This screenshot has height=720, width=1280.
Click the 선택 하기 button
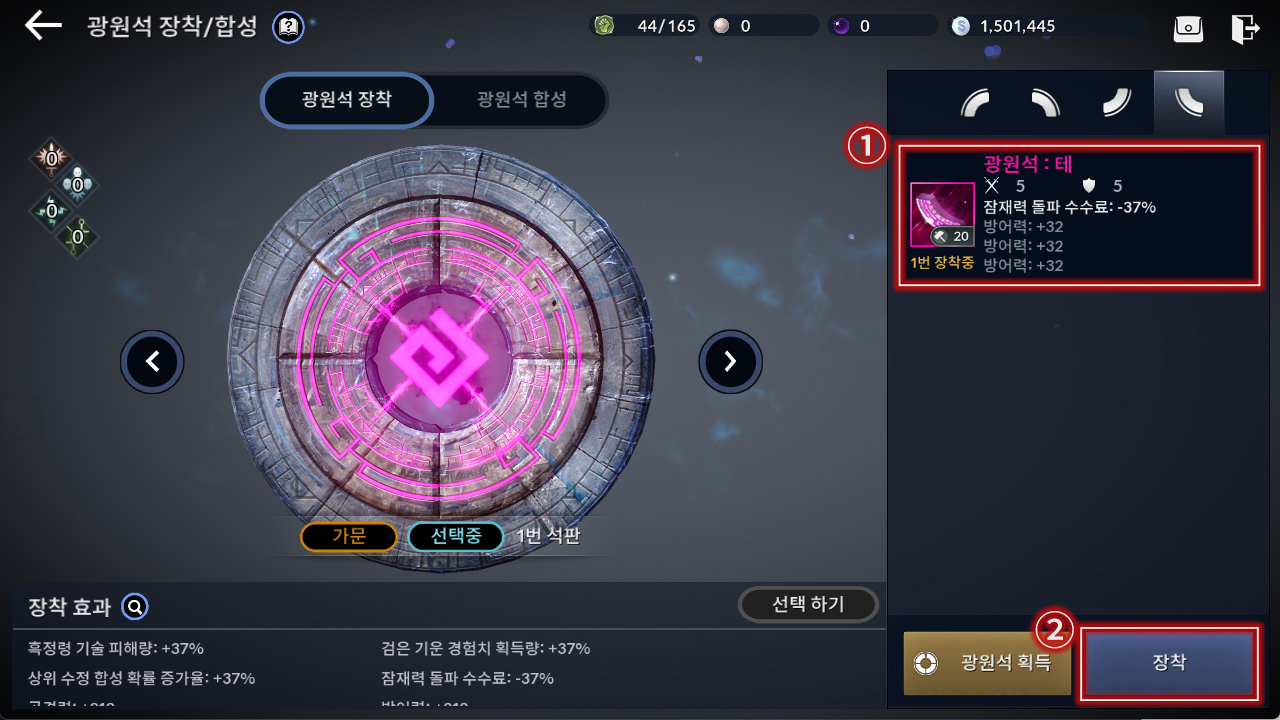808,604
